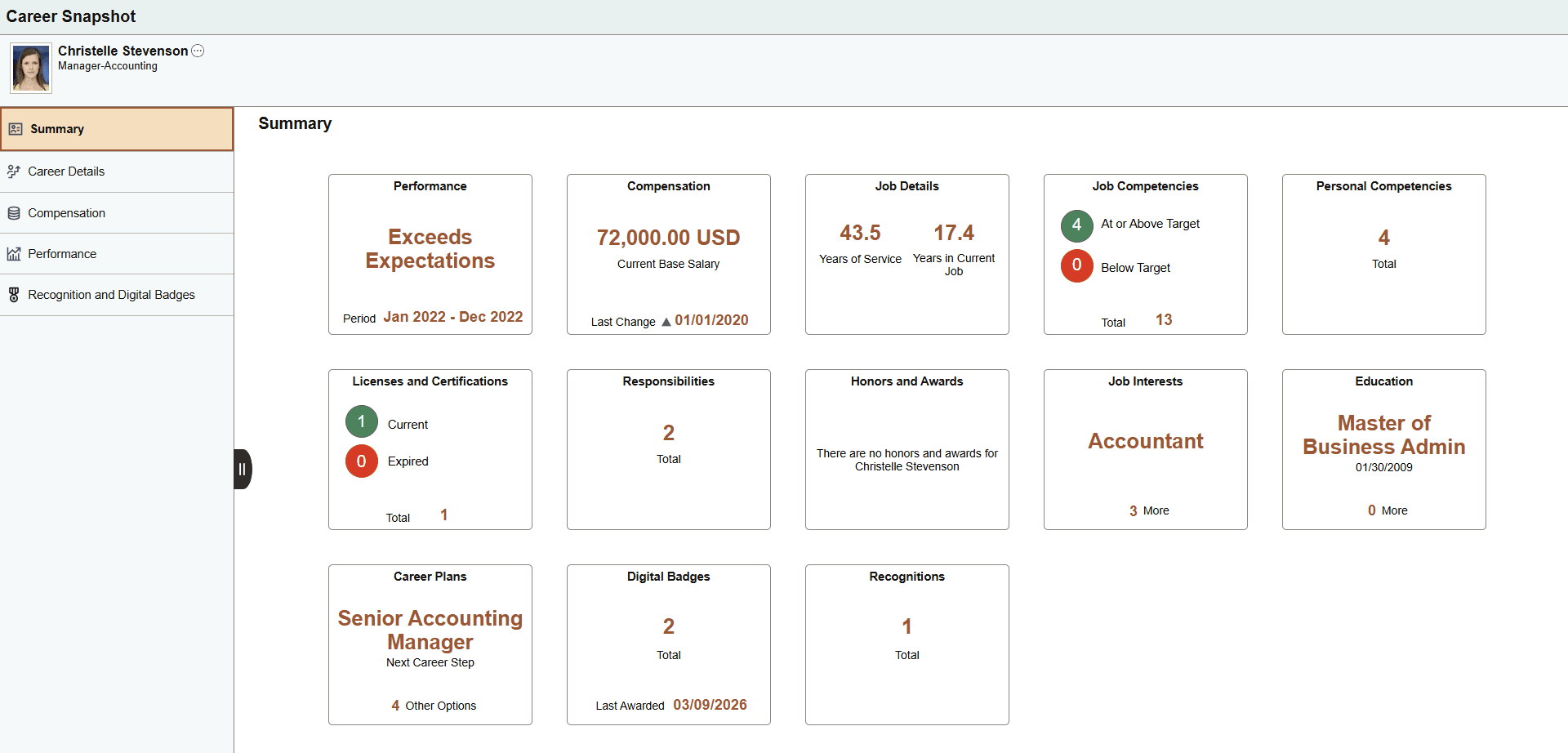The height and width of the screenshot is (753, 1568).
Task: Click the 03/09/2026 last awarded date
Action: [710, 705]
